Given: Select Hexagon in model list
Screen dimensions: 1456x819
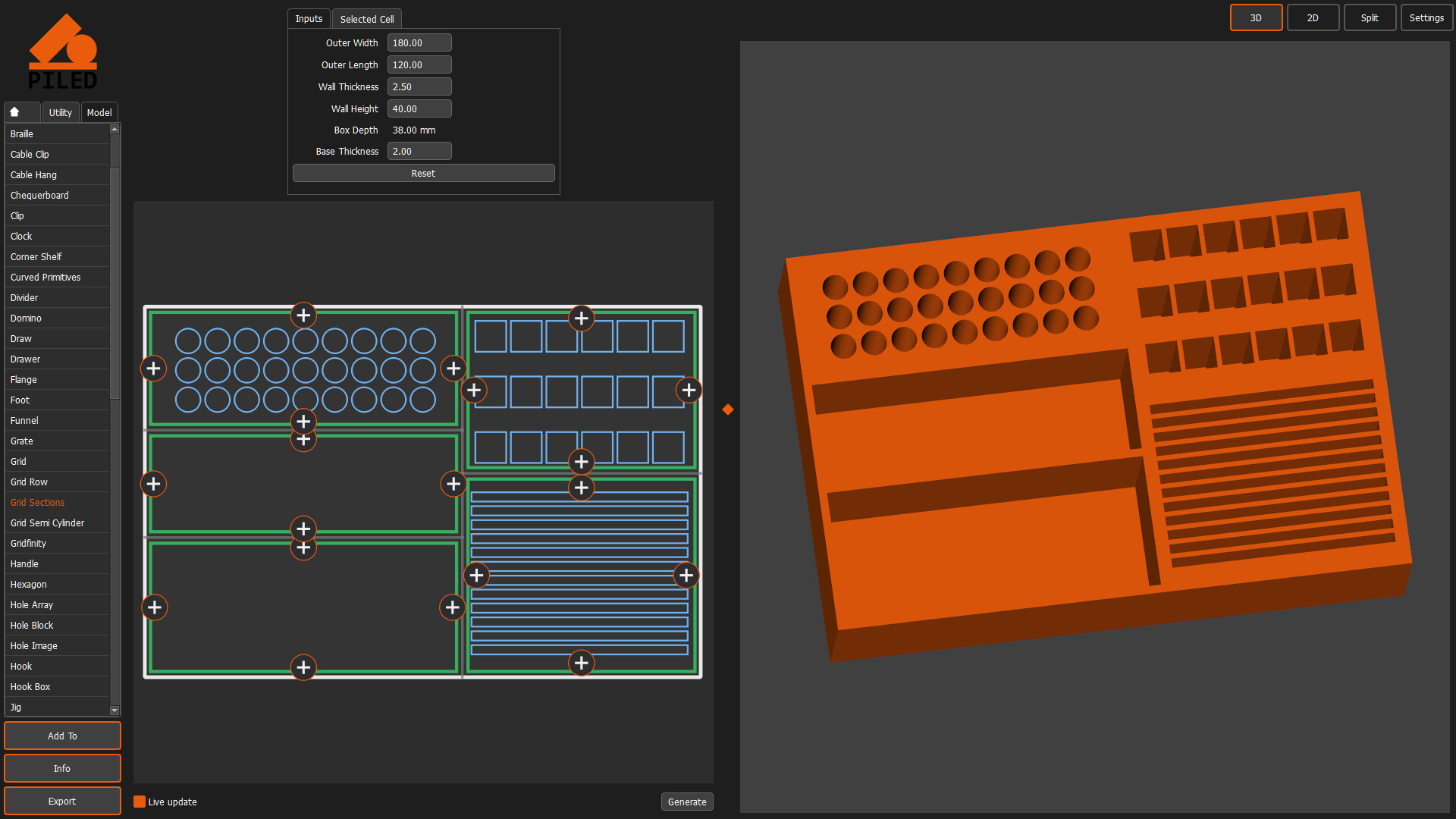Looking at the screenshot, I should tap(57, 585).
